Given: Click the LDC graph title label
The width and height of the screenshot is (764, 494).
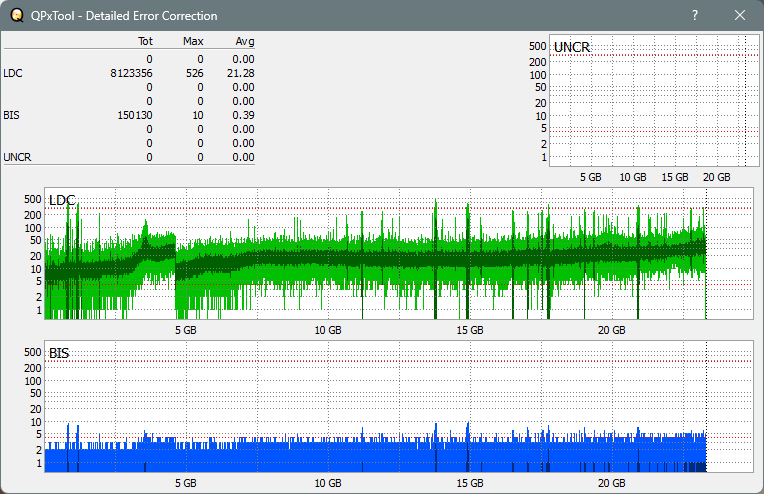Looking at the screenshot, I should 62,201.
